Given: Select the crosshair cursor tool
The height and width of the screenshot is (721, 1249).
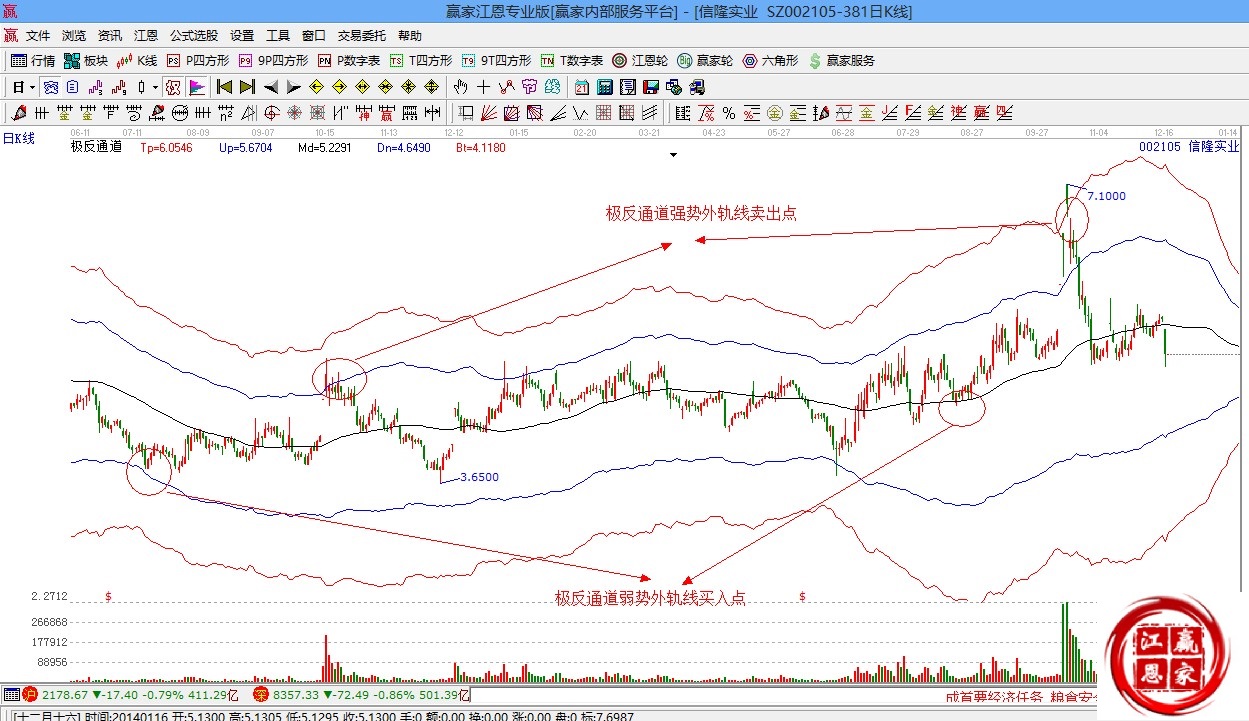Looking at the screenshot, I should click(x=484, y=87).
